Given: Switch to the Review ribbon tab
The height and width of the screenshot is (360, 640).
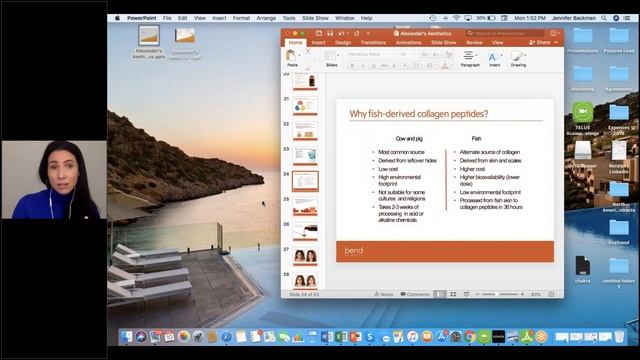Looking at the screenshot, I should pos(474,42).
